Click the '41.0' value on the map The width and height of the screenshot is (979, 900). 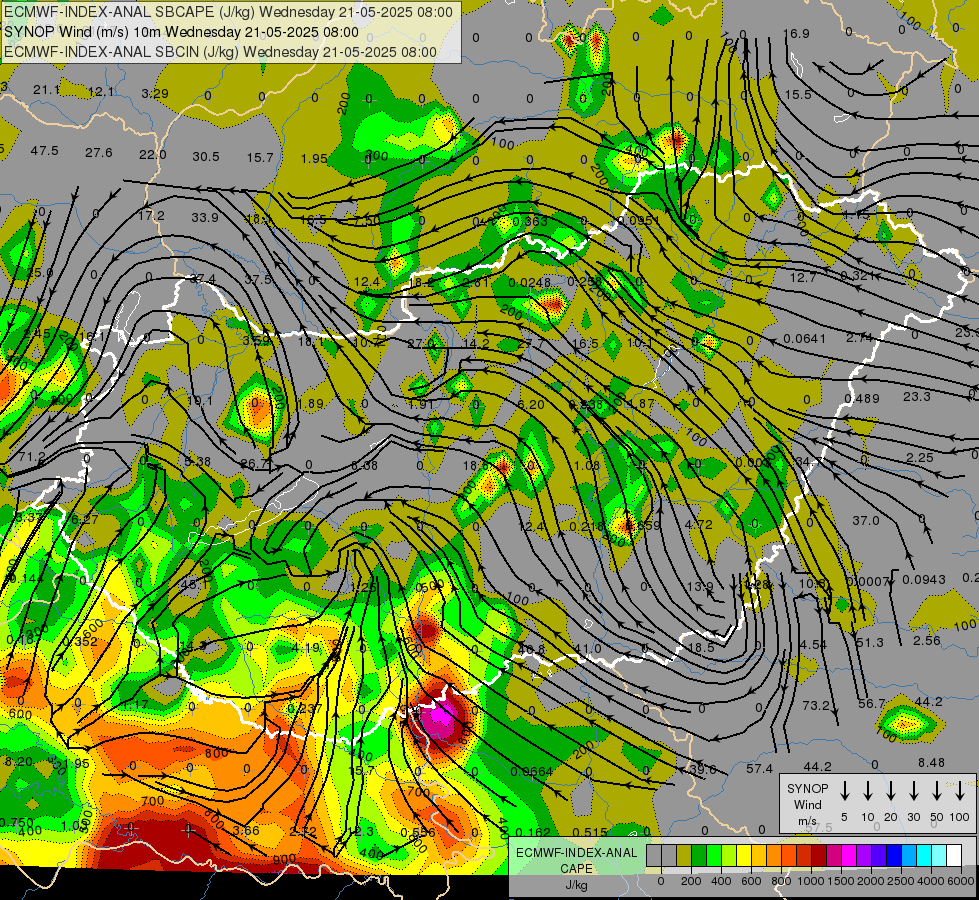[x=588, y=648]
